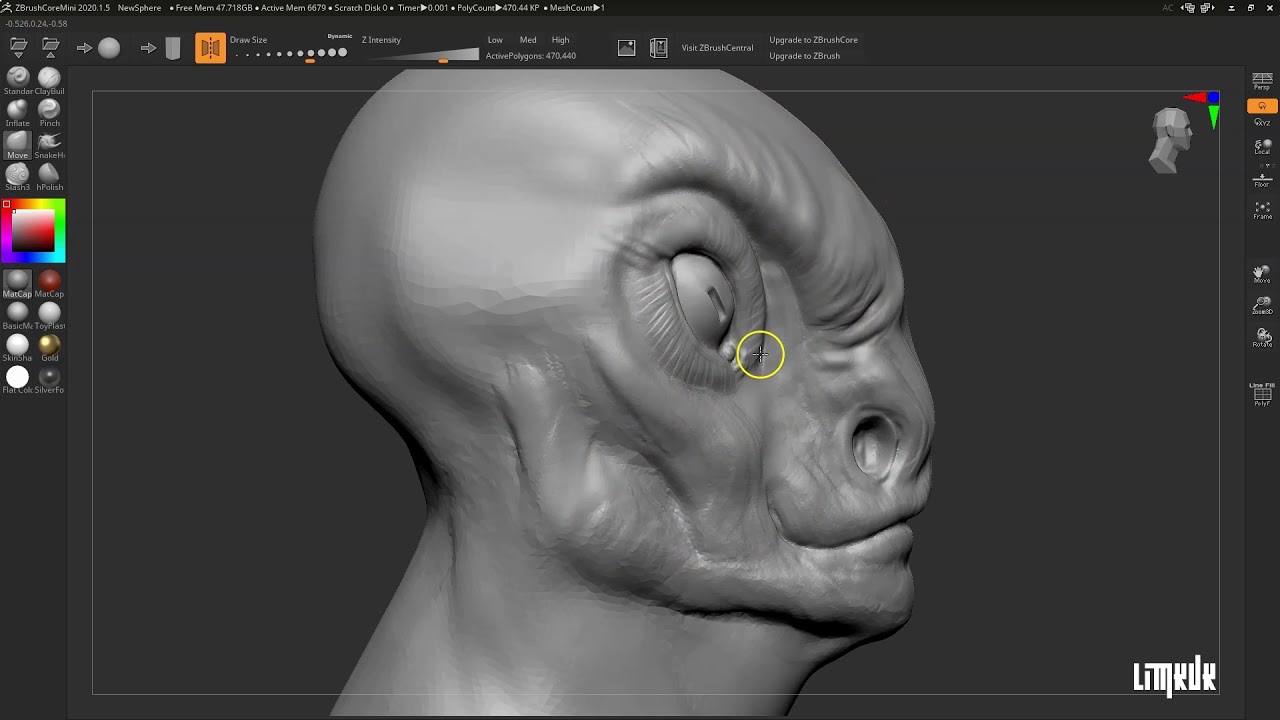Open the Visit ZBrushCentral link
1280x720 pixels.
pyautogui.click(x=717, y=48)
